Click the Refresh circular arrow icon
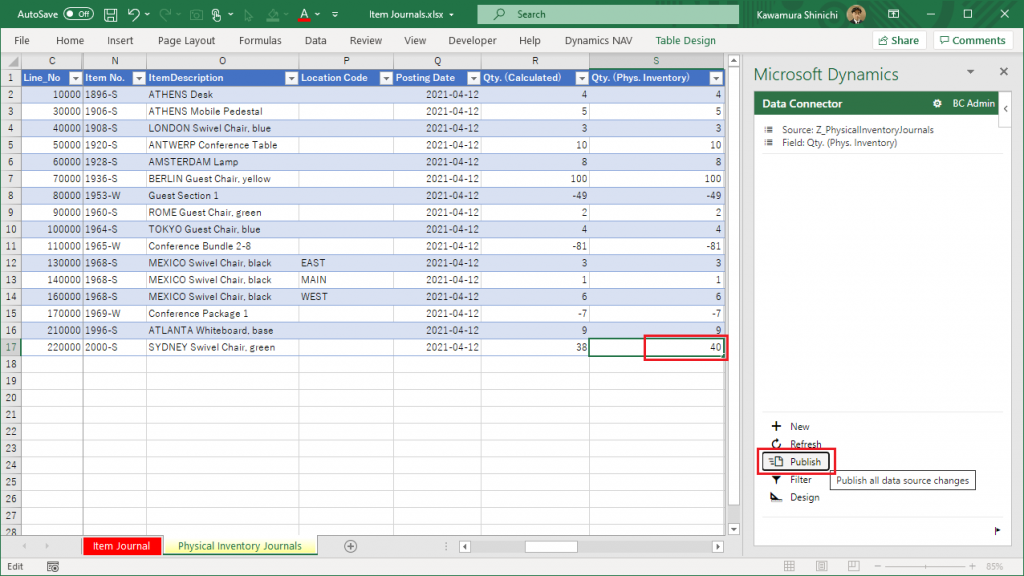Screen dimensions: 1024x576 [x=776, y=444]
